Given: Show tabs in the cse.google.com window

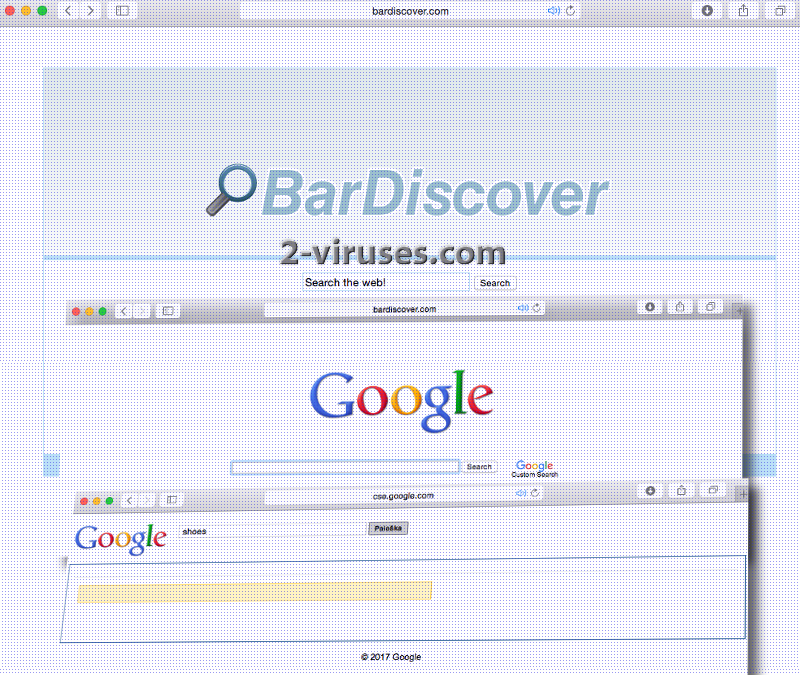Looking at the screenshot, I should pyautogui.click(x=713, y=490).
